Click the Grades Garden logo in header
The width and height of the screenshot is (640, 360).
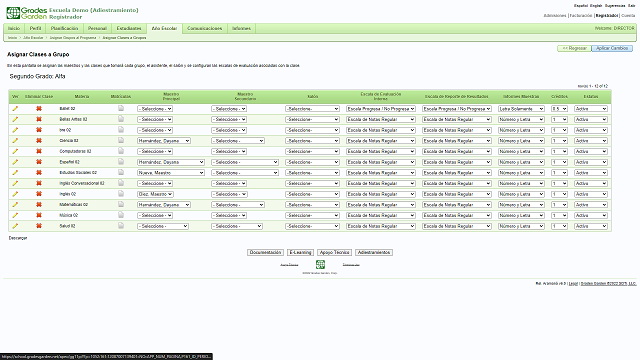coord(27,13)
